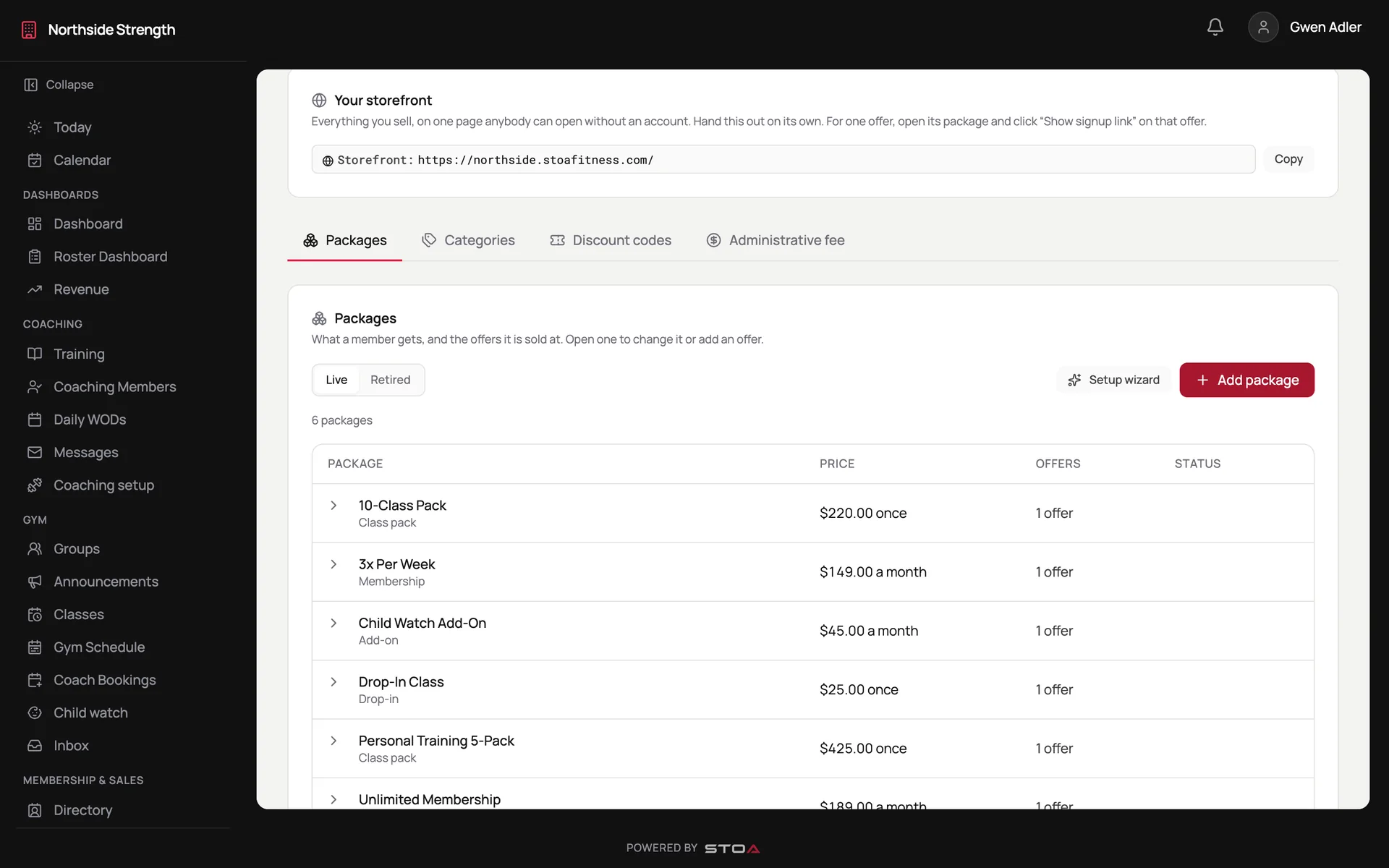The image size is (1389, 868).
Task: Expand Child Watch Add-On row
Action: coord(334,623)
